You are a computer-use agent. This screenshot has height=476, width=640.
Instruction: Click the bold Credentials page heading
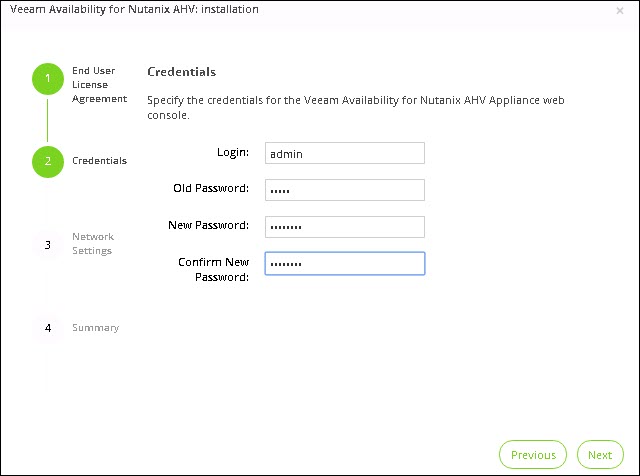pyautogui.click(x=181, y=72)
